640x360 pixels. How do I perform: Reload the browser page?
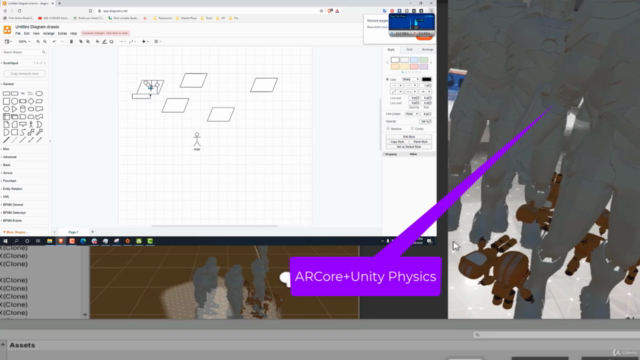coord(19,11)
